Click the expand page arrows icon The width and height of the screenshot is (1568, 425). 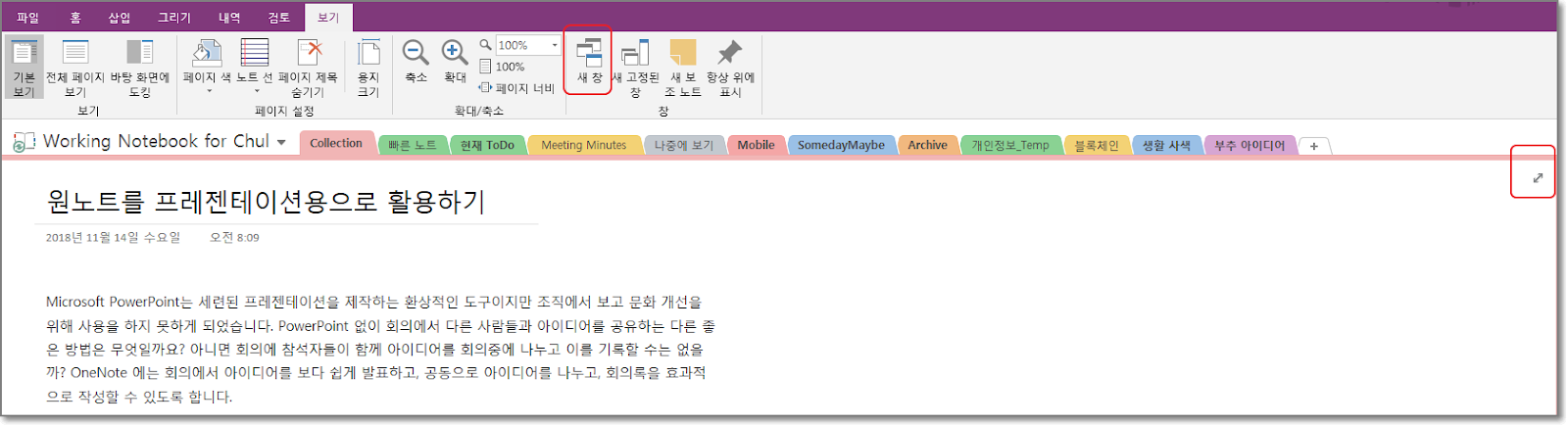[x=1538, y=177]
